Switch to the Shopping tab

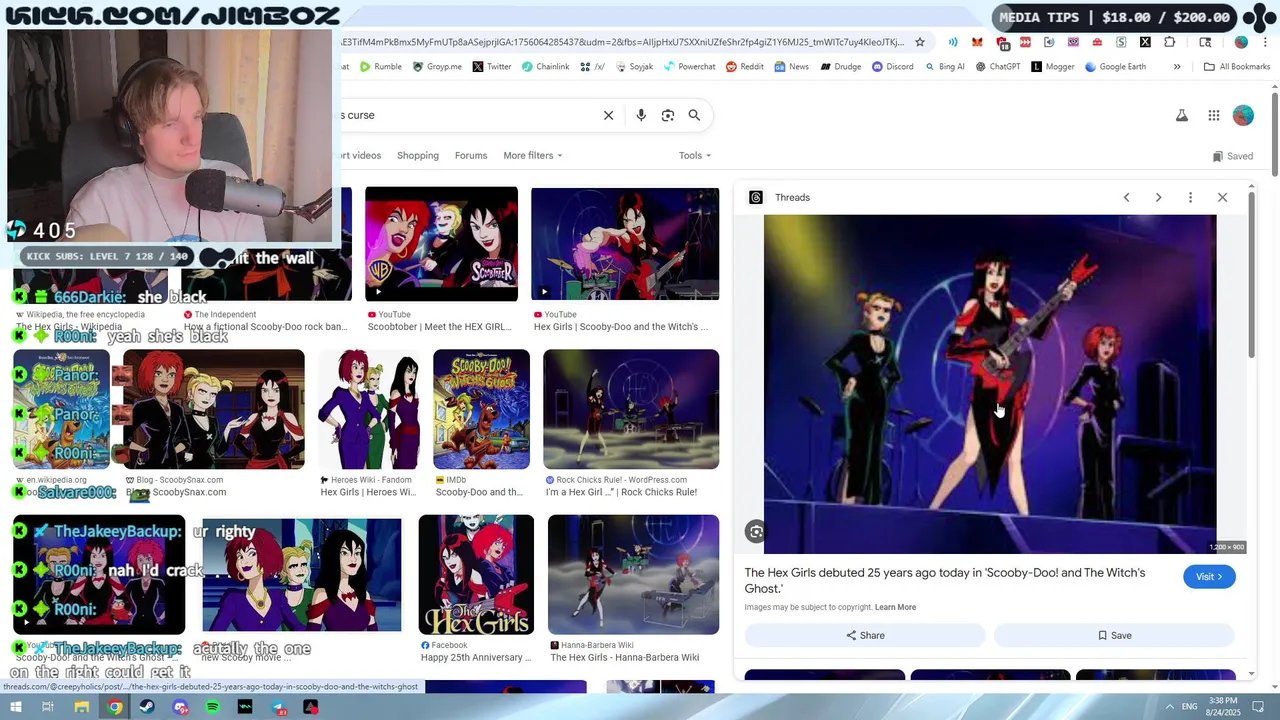pos(418,156)
